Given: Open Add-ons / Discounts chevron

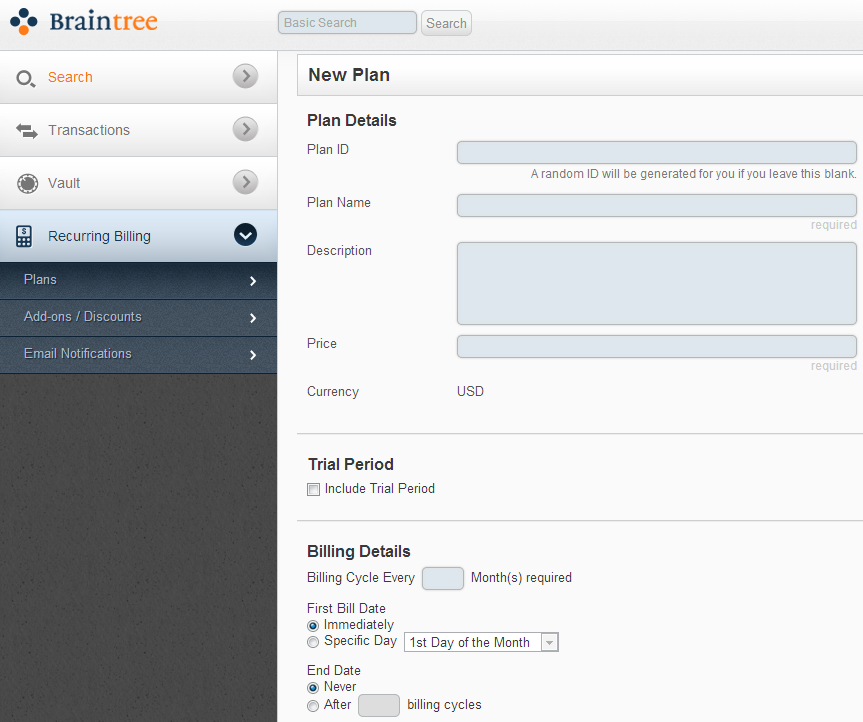Looking at the screenshot, I should [x=253, y=318].
